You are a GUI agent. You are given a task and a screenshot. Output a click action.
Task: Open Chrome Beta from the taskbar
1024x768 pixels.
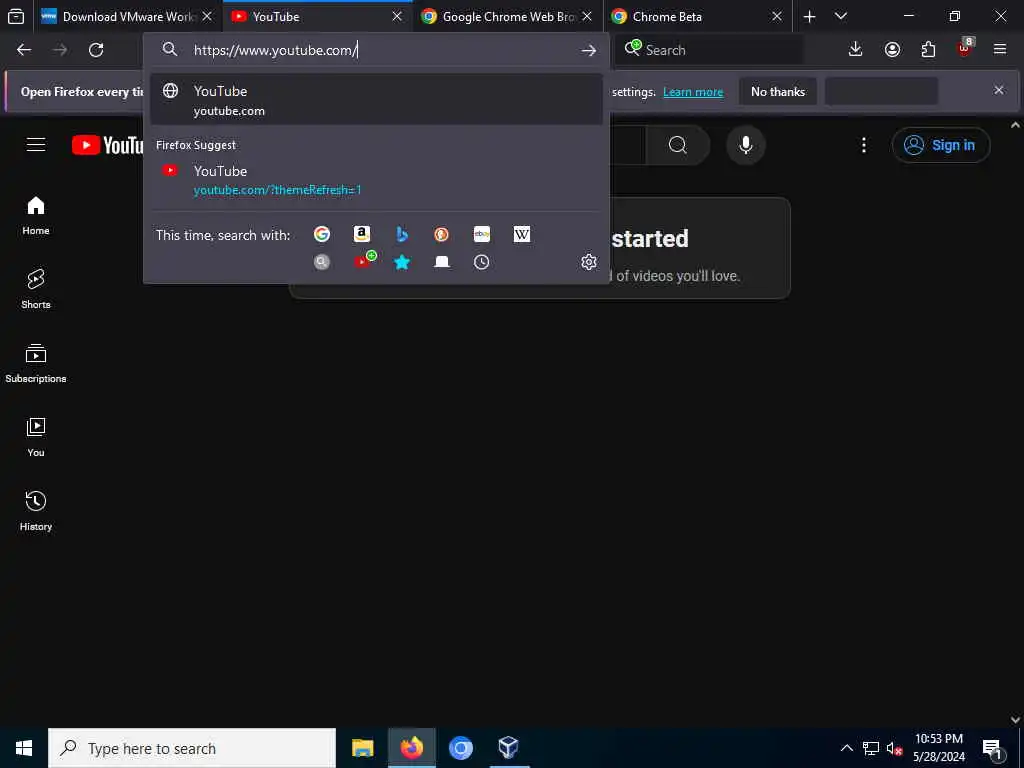click(460, 748)
